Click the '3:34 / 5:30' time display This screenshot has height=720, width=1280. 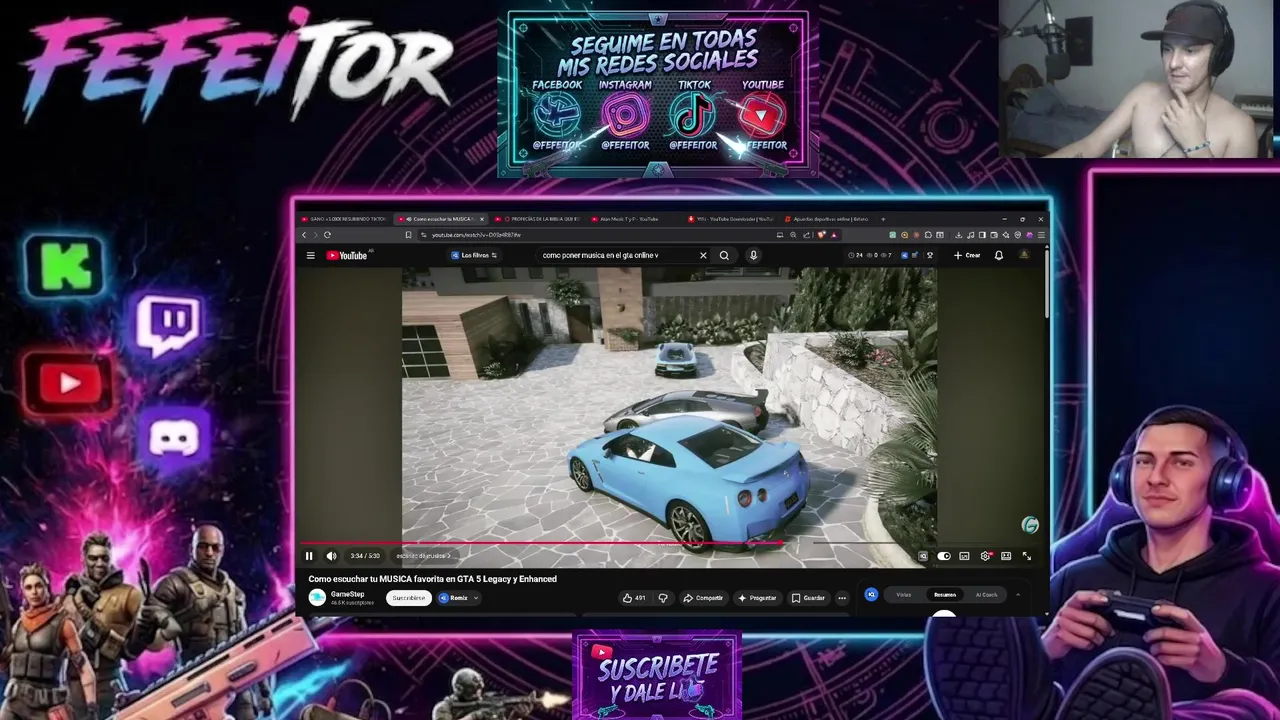pos(365,556)
